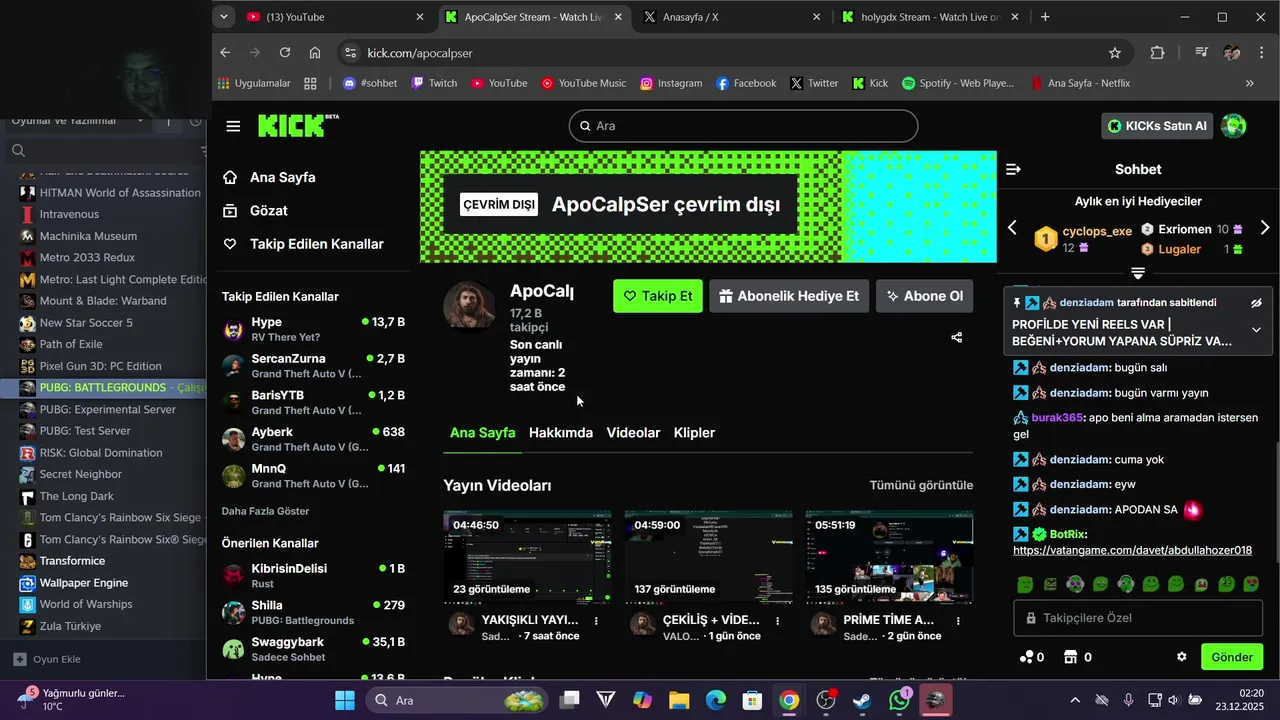This screenshot has height=720, width=1280.
Task: Show more bookmarks chevron
Action: pyautogui.click(x=1250, y=83)
